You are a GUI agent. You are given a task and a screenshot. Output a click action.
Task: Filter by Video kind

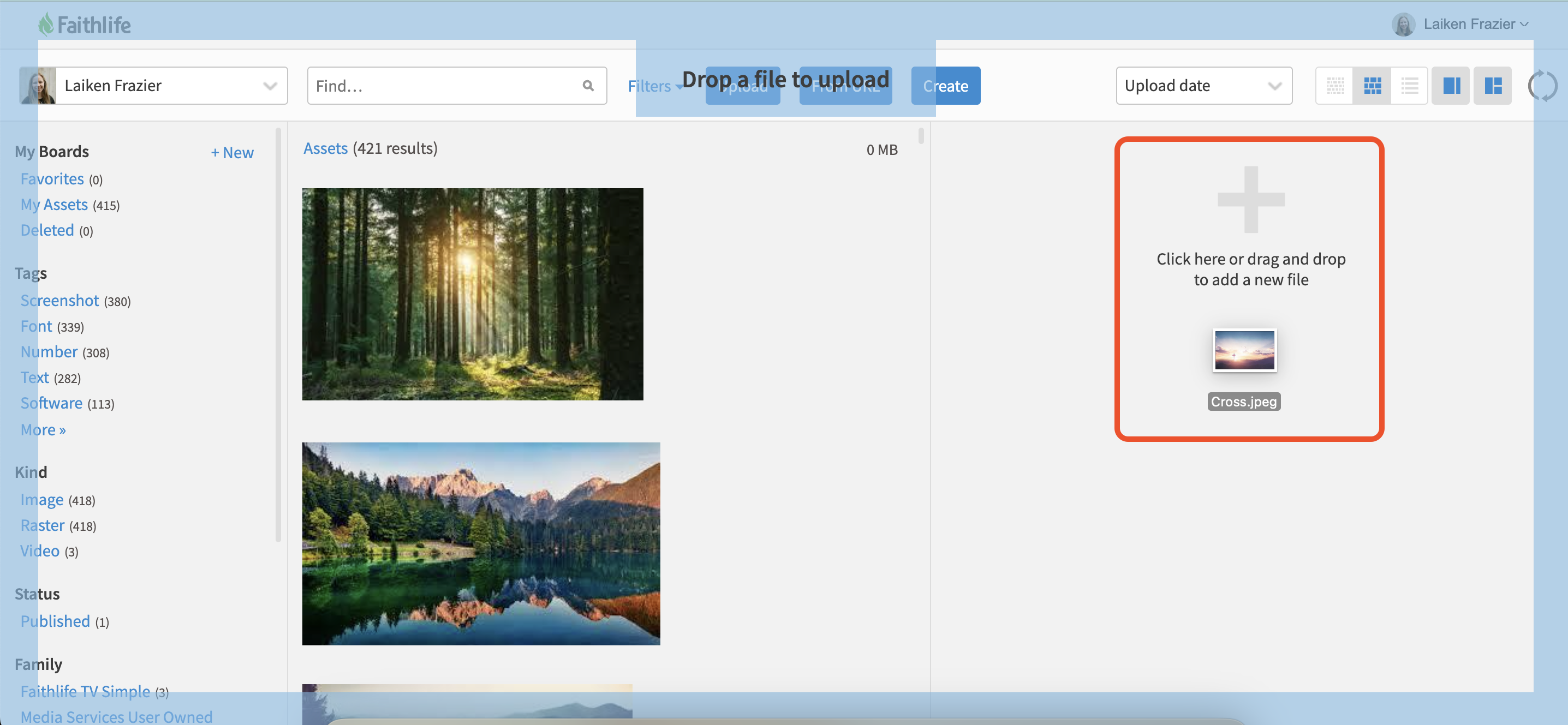[40, 550]
